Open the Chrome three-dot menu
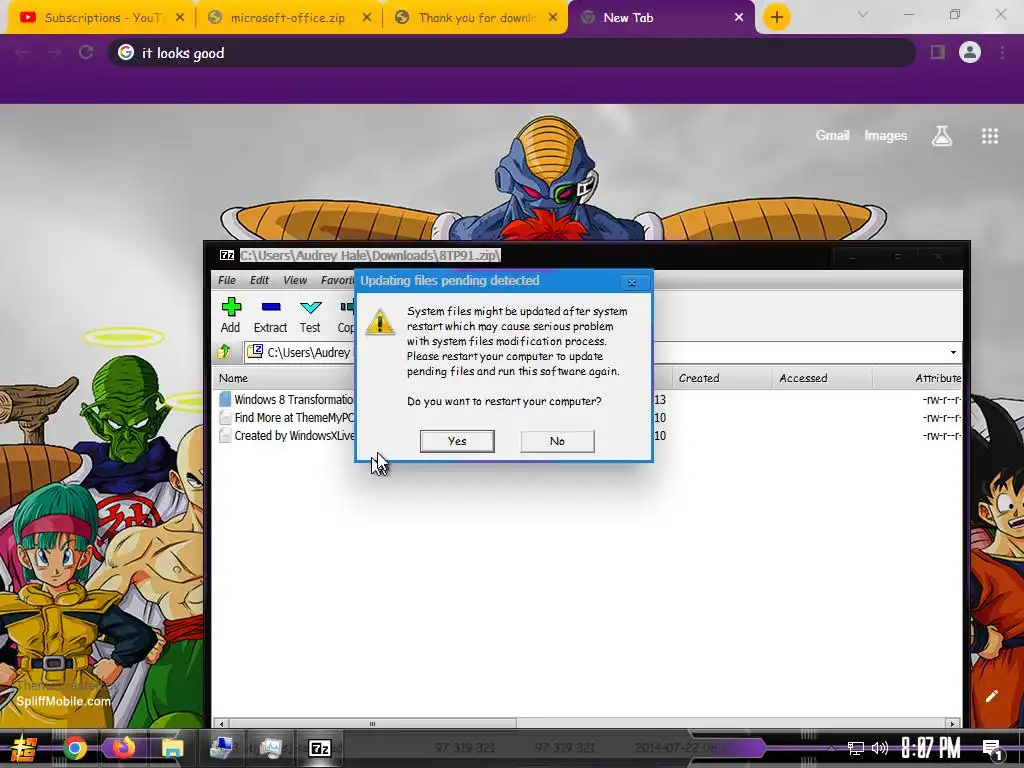 [1002, 52]
